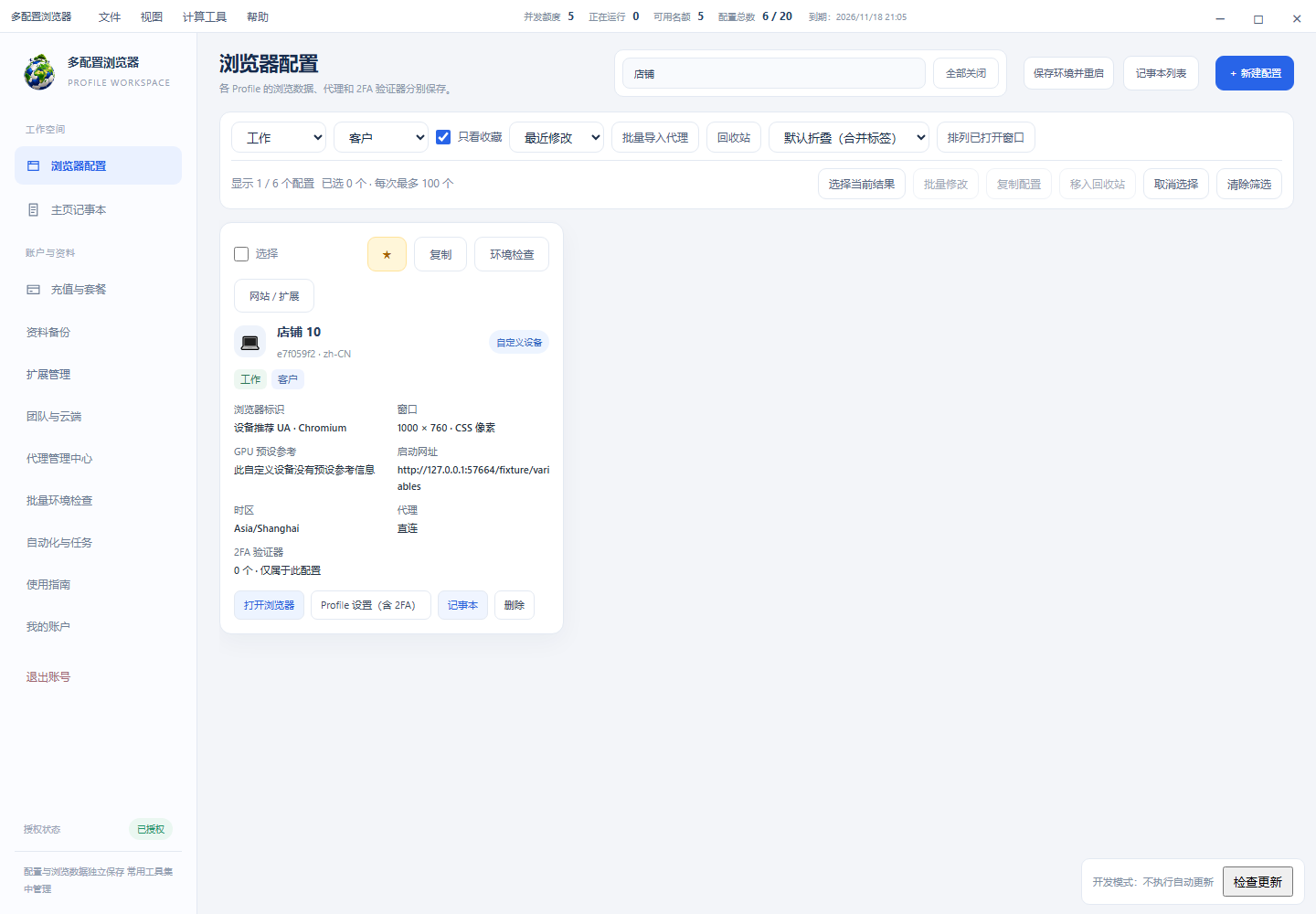
Task: Click 清除筛选 button
Action: click(1249, 184)
